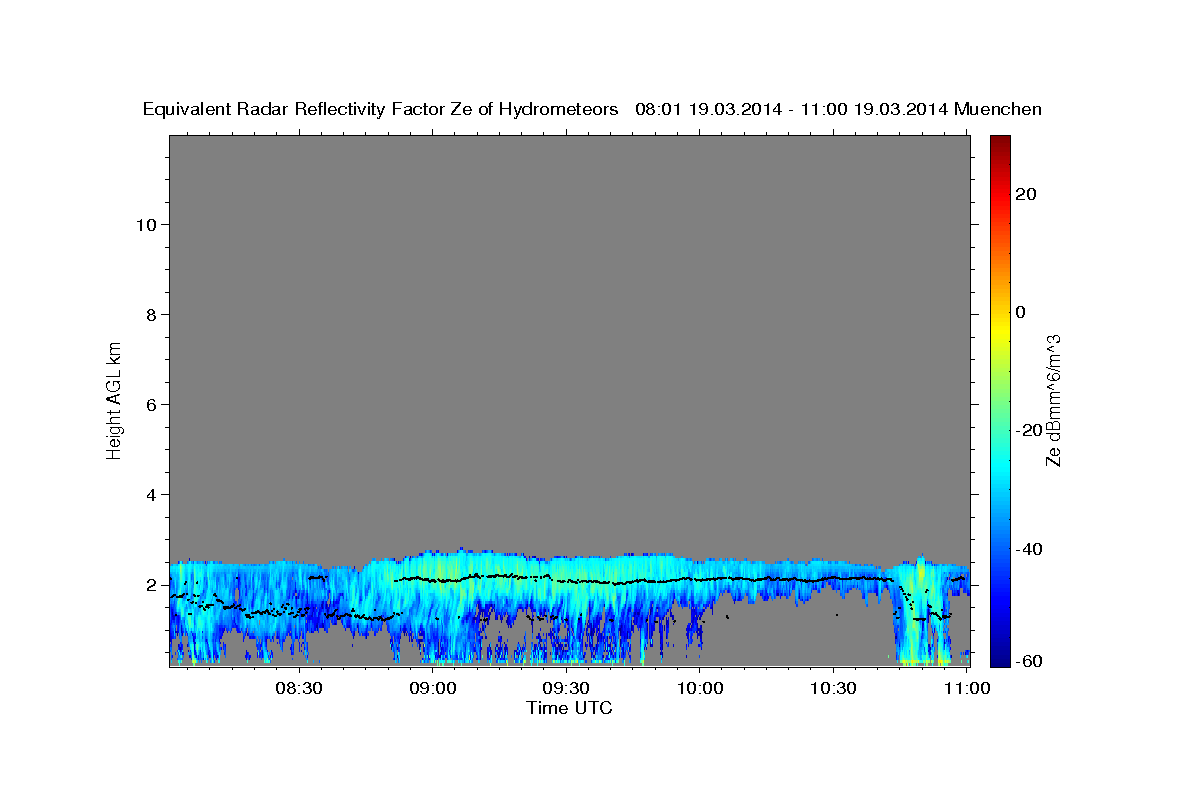Click the colorbar label '-60'
The height and width of the screenshot is (800, 1200).
1029,661
